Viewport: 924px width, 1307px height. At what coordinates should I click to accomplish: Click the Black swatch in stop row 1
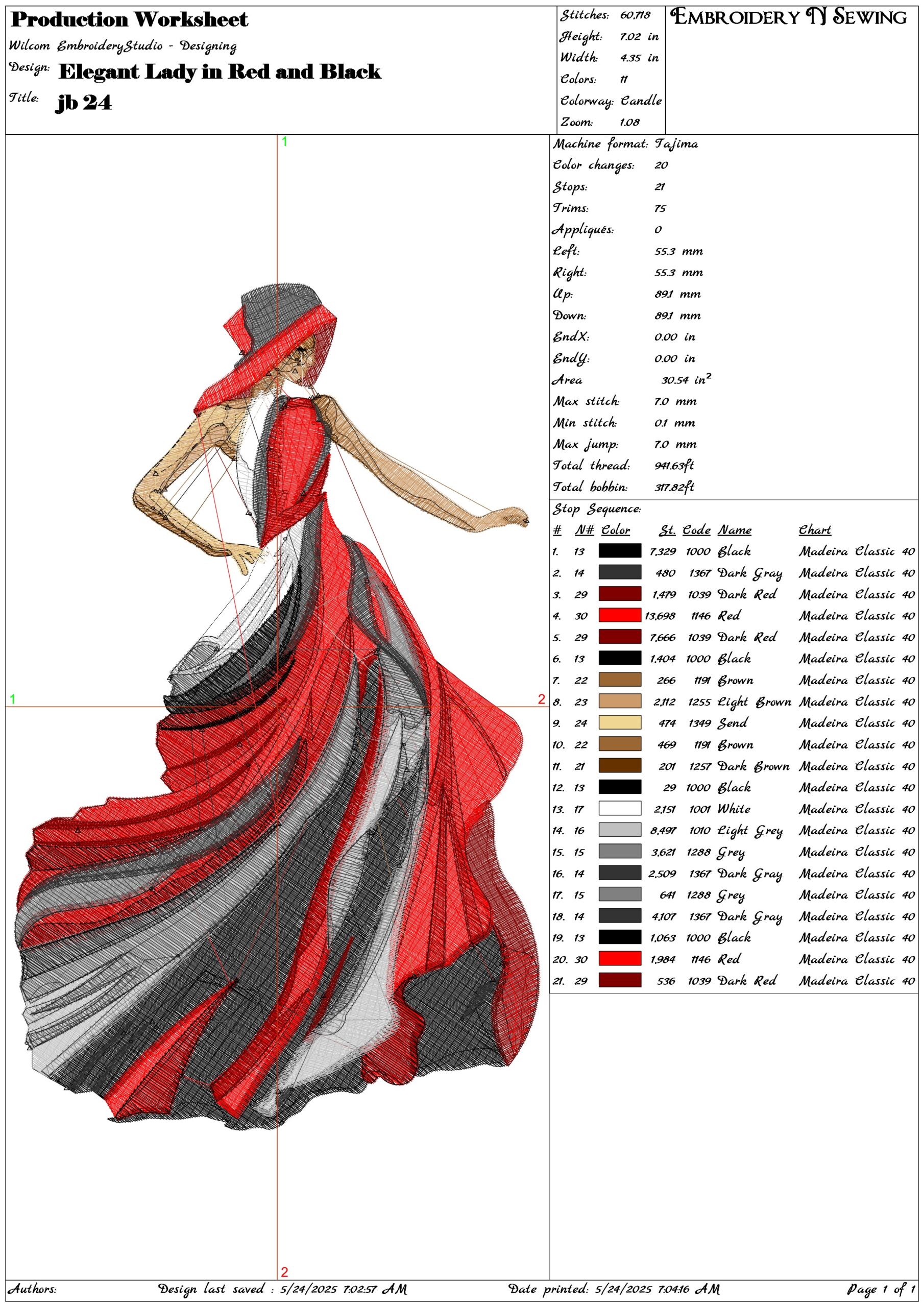[620, 551]
